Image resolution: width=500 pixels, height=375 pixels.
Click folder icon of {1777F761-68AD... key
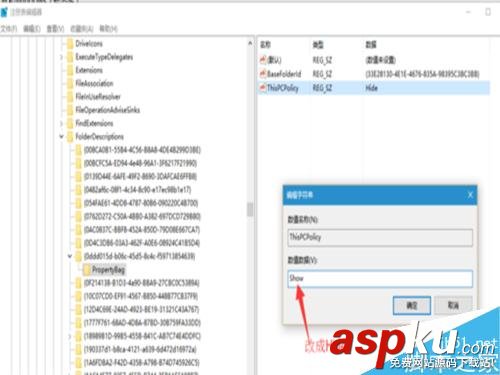coord(78,323)
